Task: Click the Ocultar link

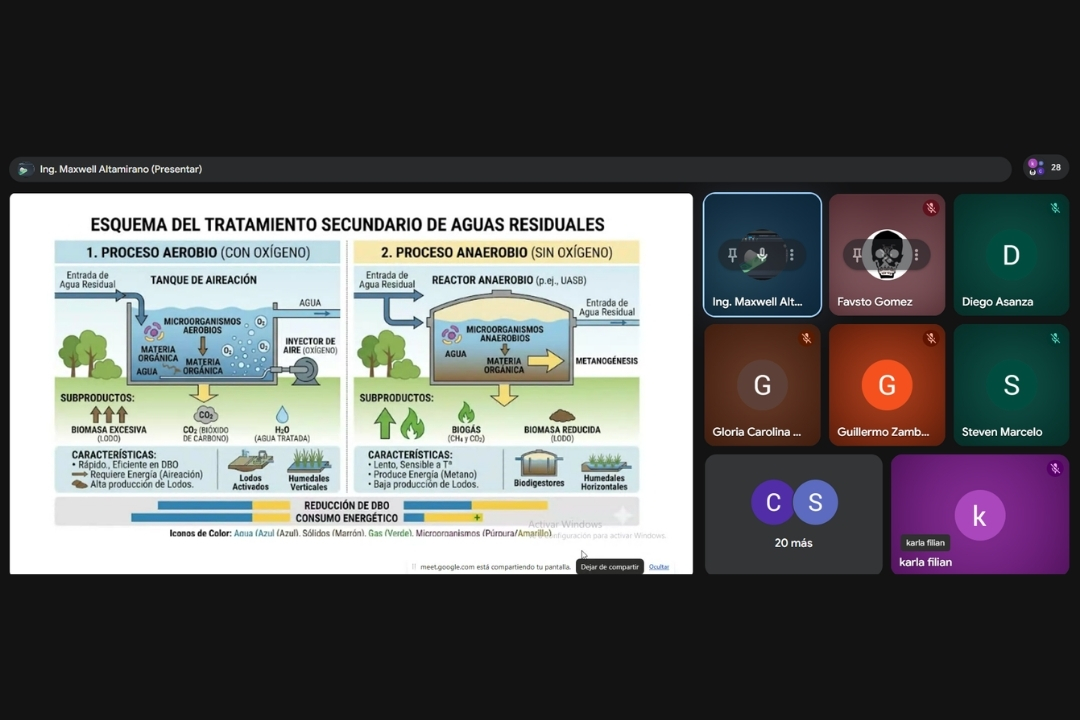Action: (x=658, y=566)
